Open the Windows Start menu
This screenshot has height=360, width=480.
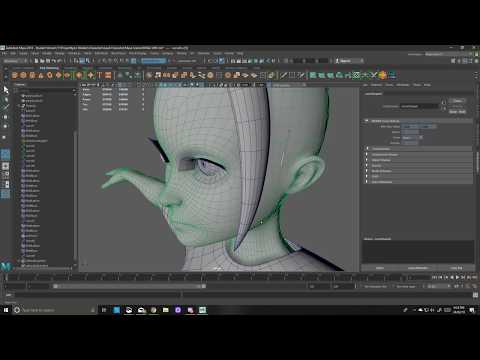click(x=6, y=310)
